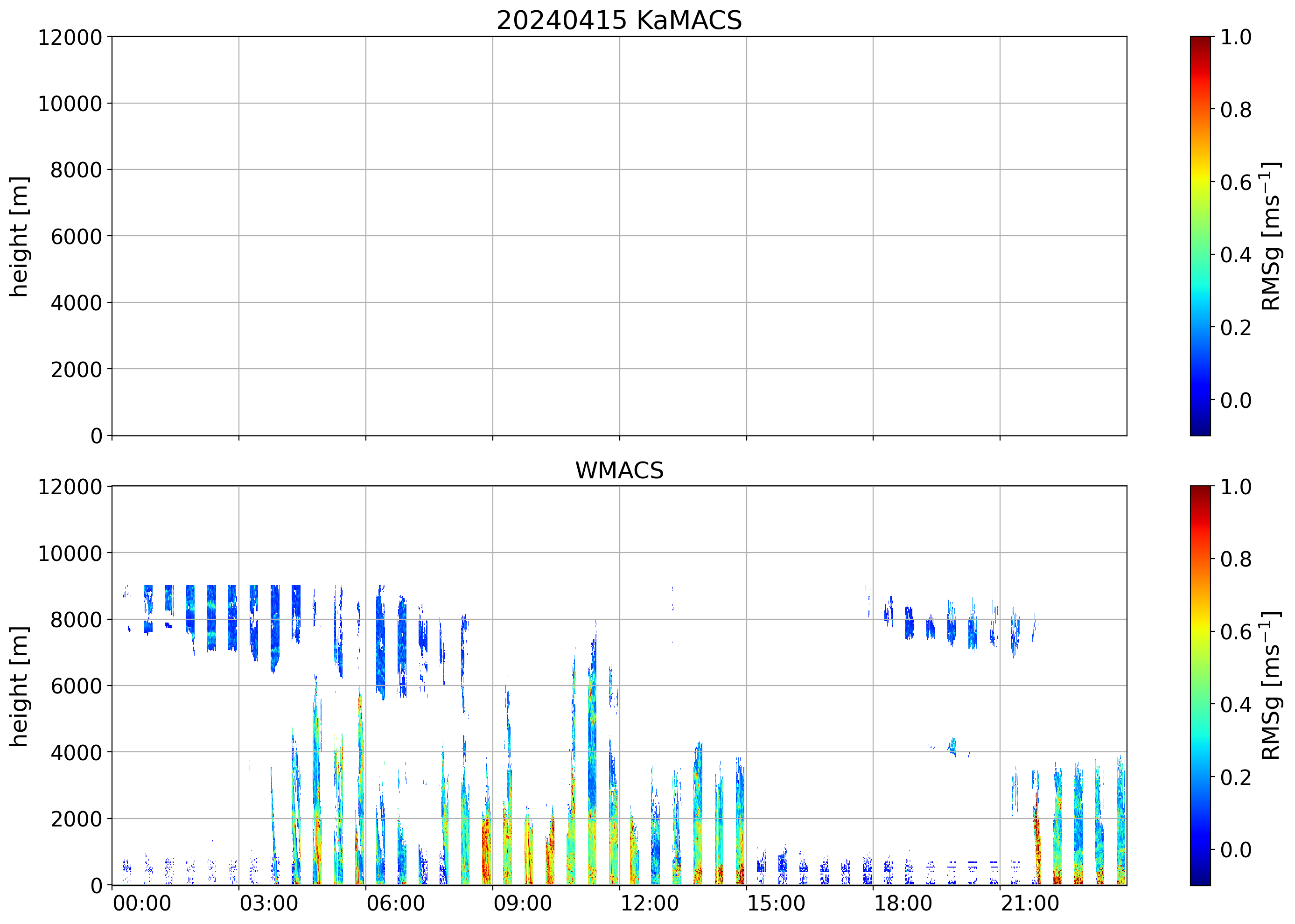Click the WMACS subplot title
The image size is (1295, 924).
(619, 470)
